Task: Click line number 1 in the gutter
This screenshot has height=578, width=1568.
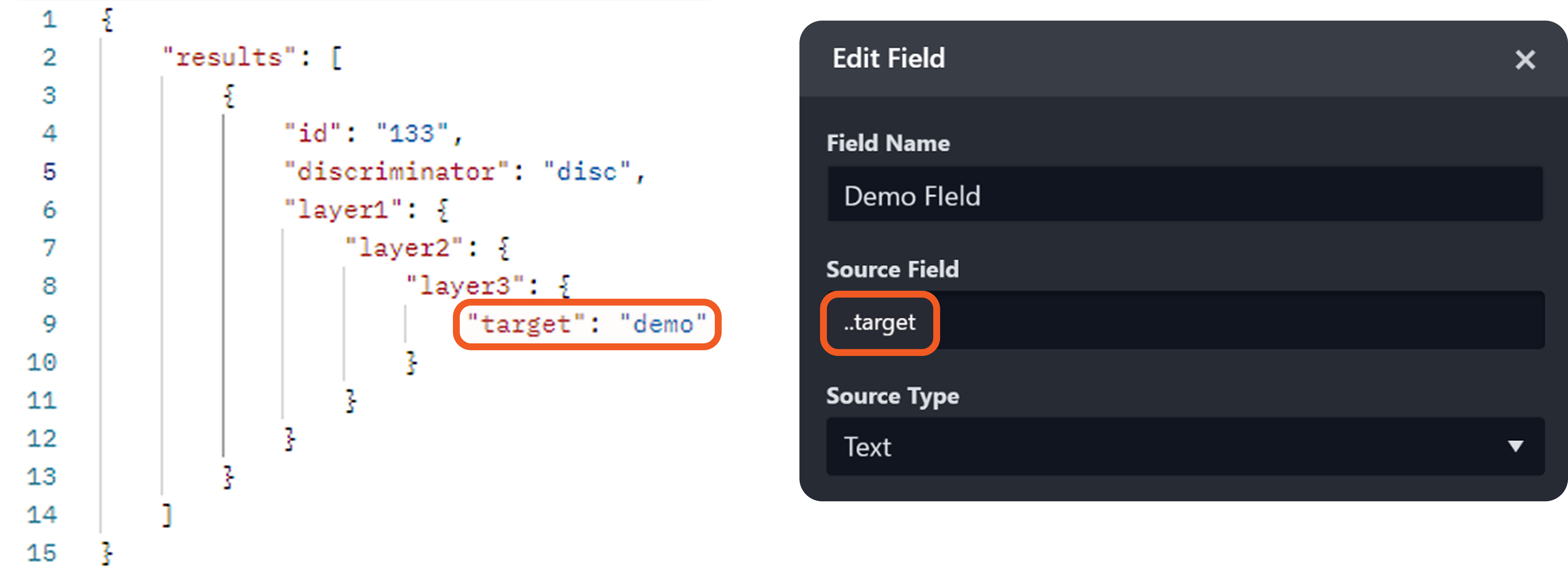Action: tap(49, 19)
